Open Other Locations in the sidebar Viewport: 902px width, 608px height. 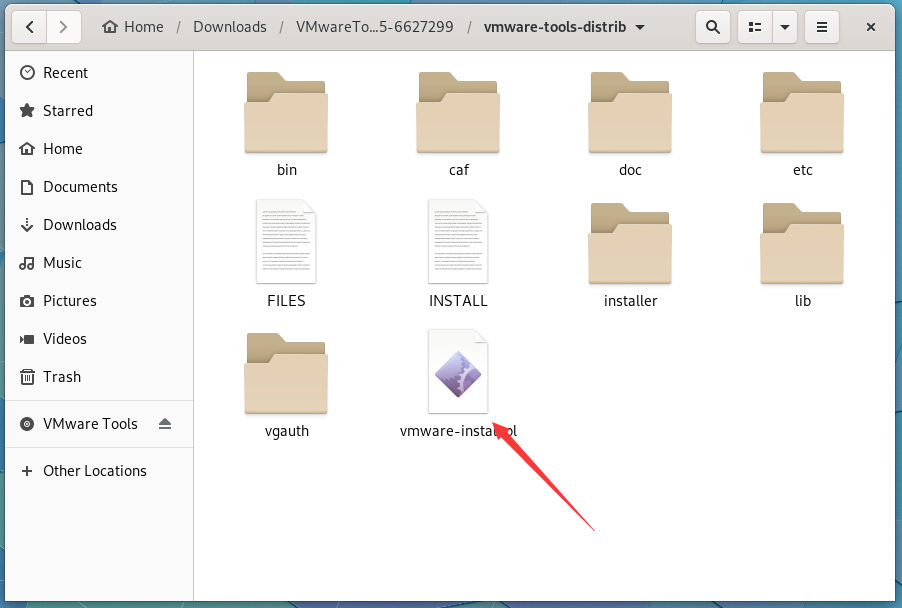tap(99, 471)
